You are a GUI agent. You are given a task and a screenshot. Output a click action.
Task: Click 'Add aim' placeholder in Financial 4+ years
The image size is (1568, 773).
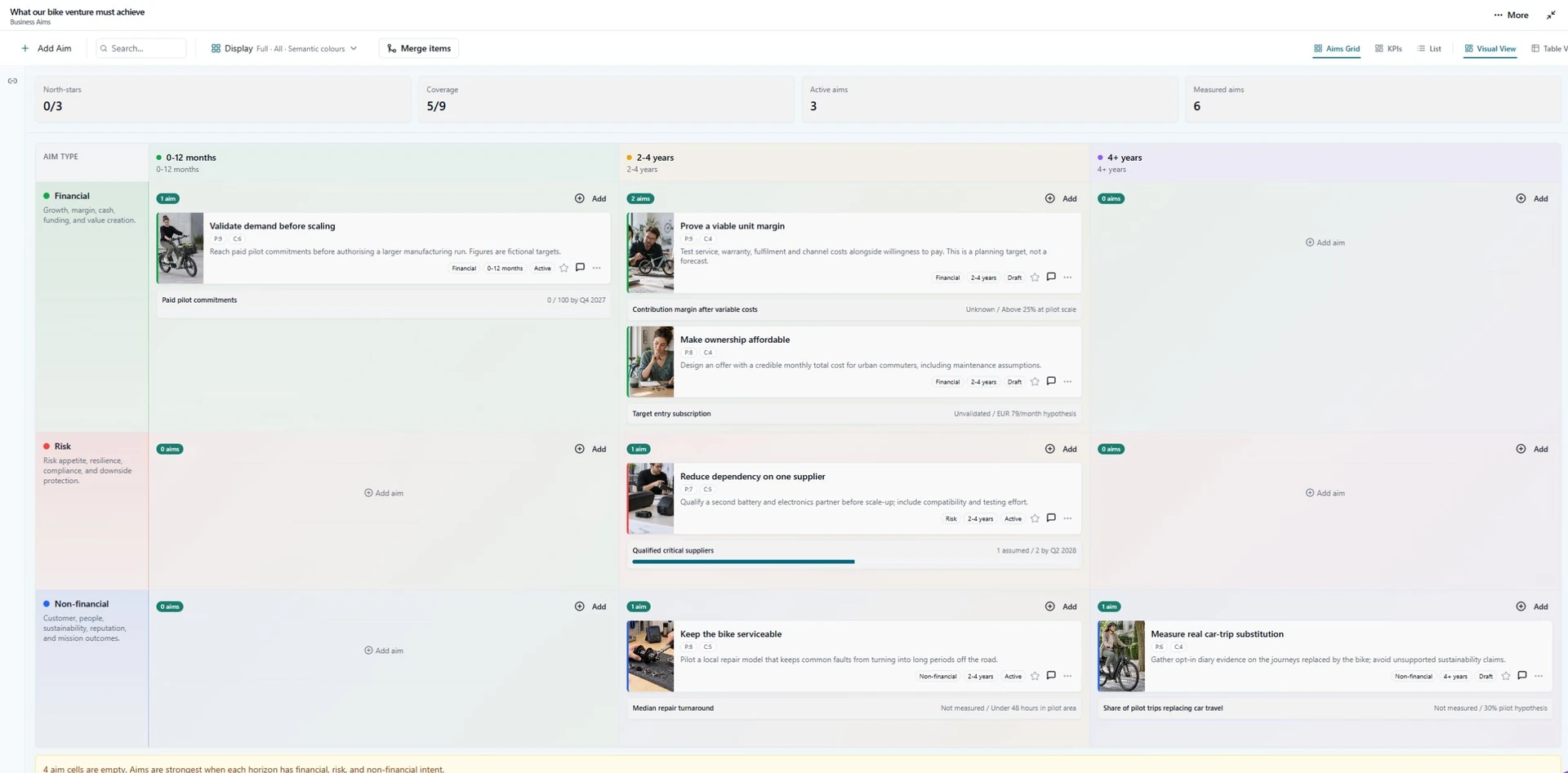point(1325,242)
